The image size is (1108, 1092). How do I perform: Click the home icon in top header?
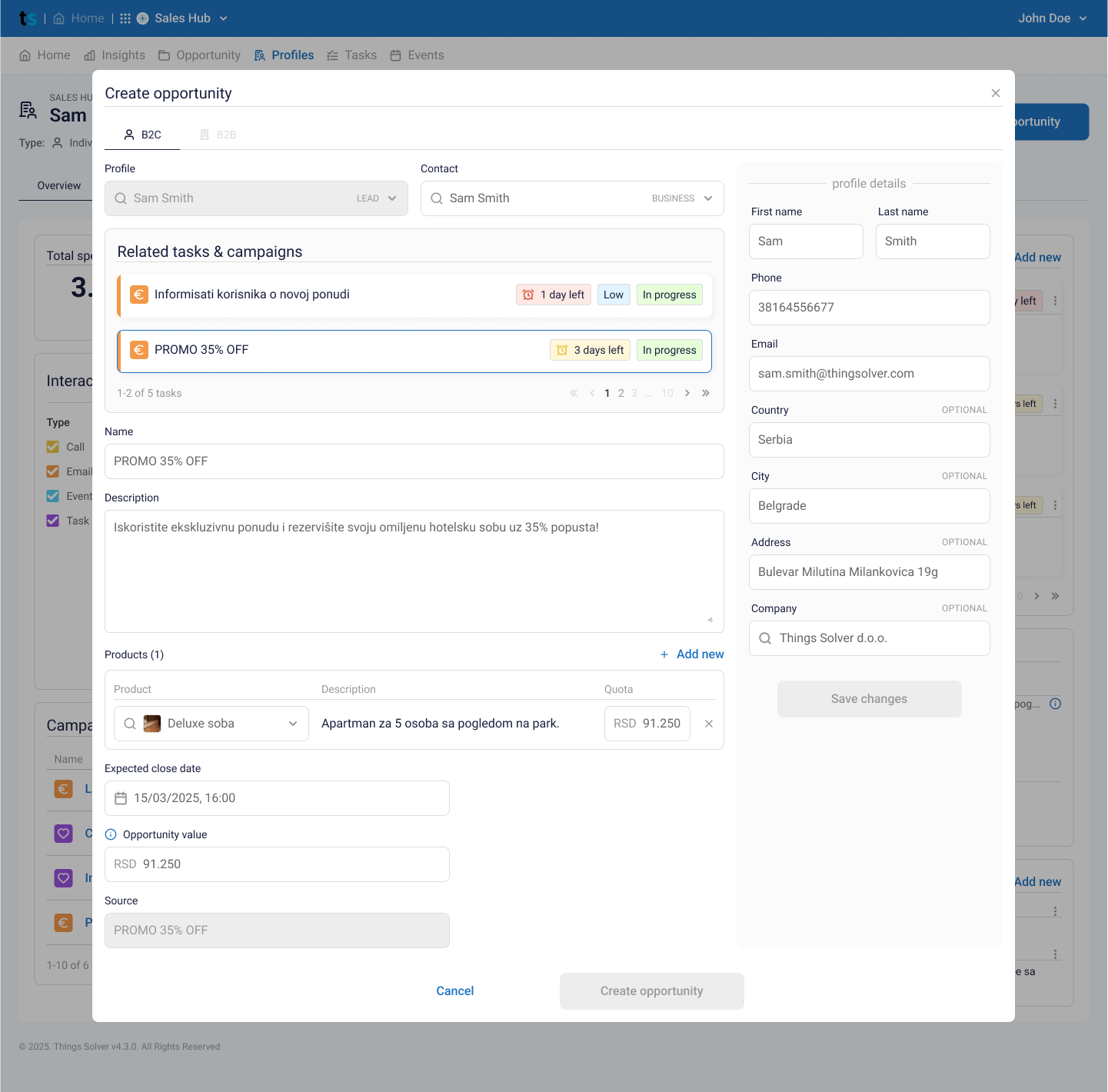click(x=58, y=18)
